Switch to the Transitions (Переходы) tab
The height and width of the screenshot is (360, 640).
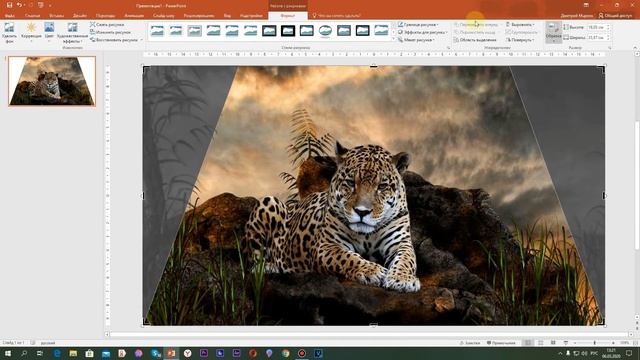pyautogui.click(x=105, y=16)
